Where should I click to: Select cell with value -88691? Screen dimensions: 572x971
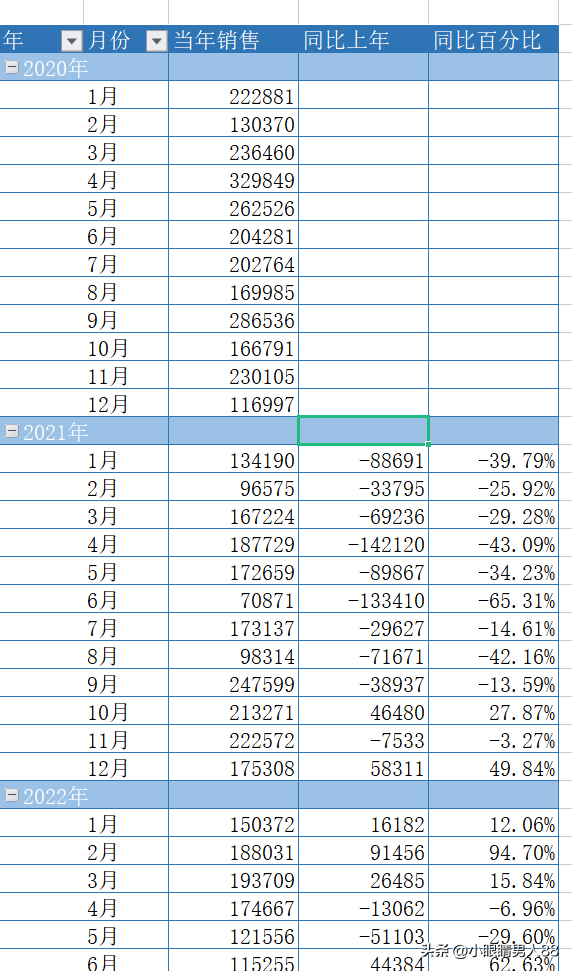363,460
